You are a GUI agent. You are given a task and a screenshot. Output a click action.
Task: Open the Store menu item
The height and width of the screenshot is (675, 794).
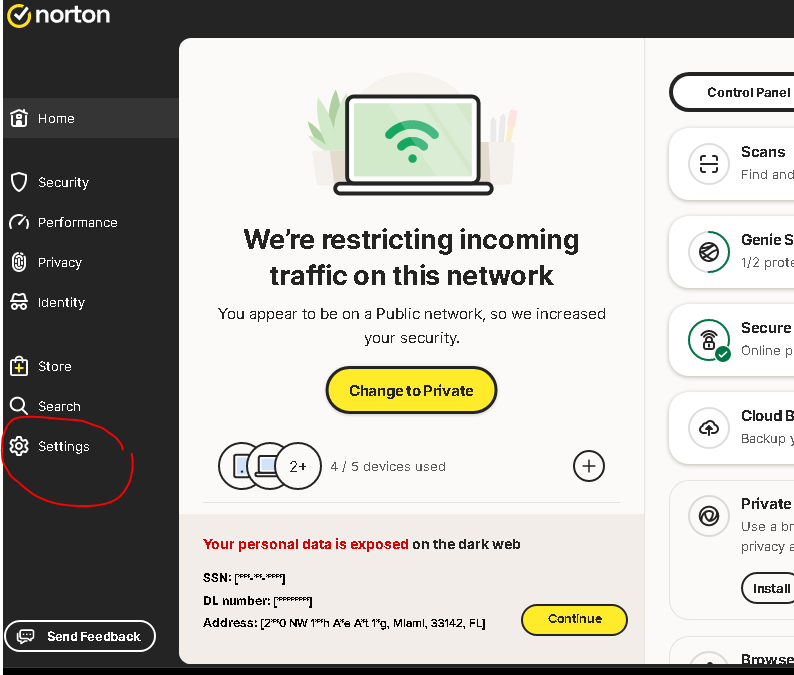54,366
